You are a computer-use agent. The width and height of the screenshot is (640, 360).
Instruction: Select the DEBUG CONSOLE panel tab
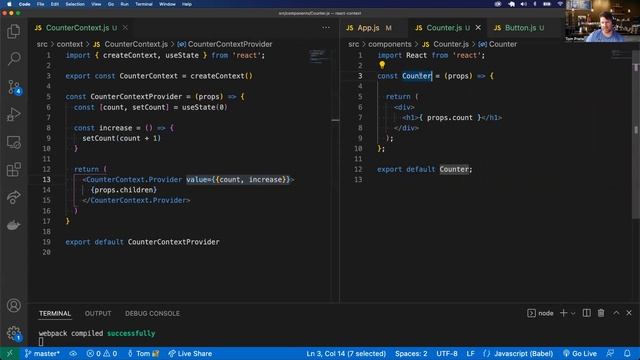(152, 313)
